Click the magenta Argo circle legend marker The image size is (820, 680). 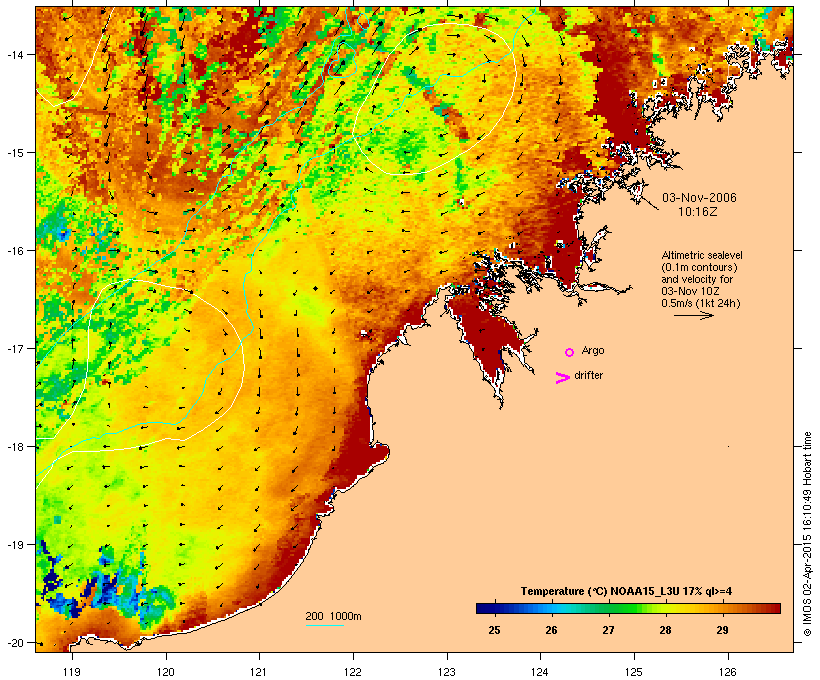point(570,353)
